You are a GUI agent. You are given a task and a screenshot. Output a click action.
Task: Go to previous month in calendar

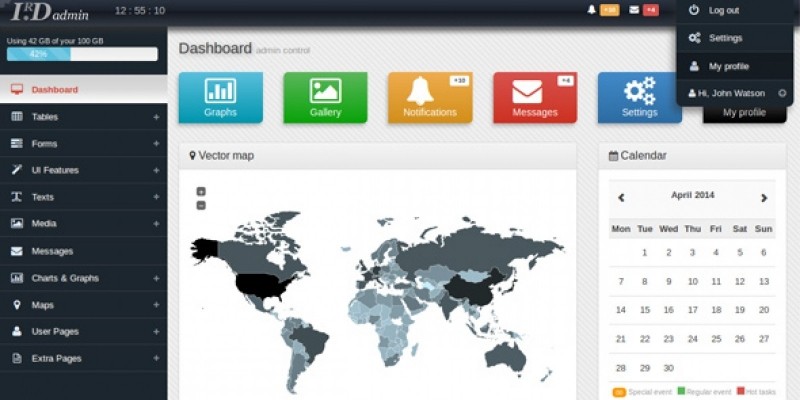[x=621, y=198]
